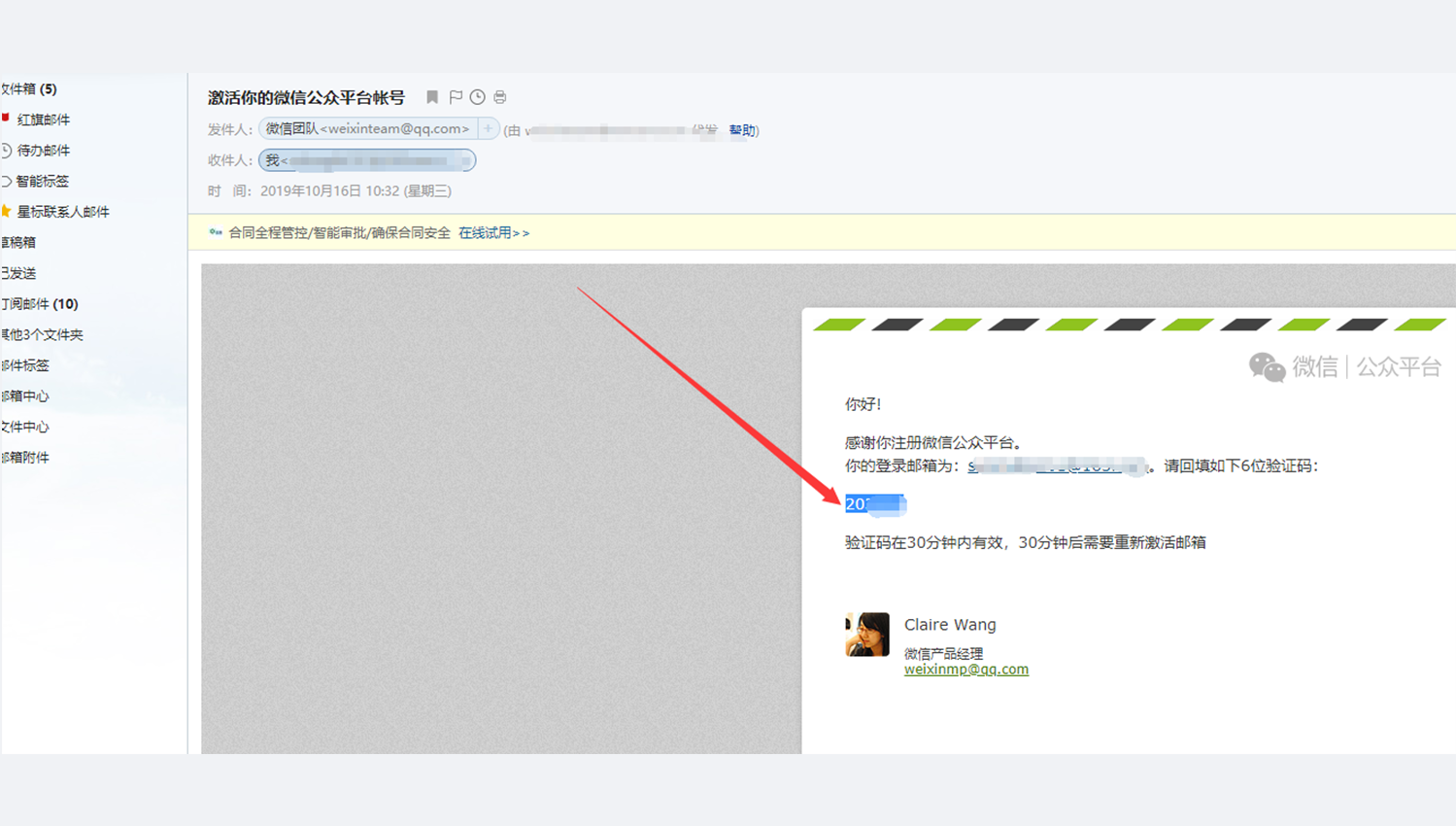Click the 帮助 help link in sender line
This screenshot has height=826, width=1456.
pyautogui.click(x=742, y=130)
